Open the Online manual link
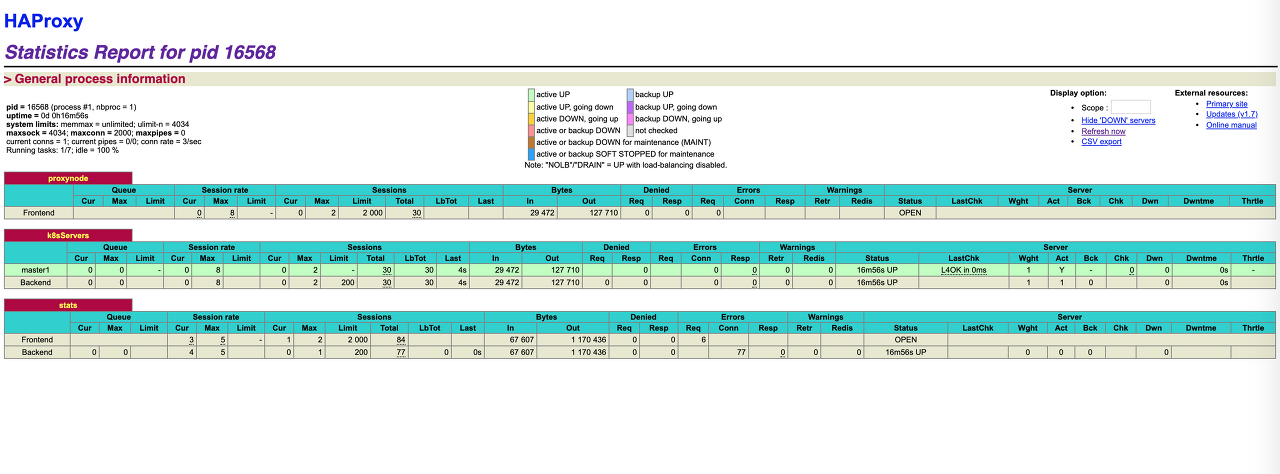Viewport: 1280px width, 474px height. 1231,125
